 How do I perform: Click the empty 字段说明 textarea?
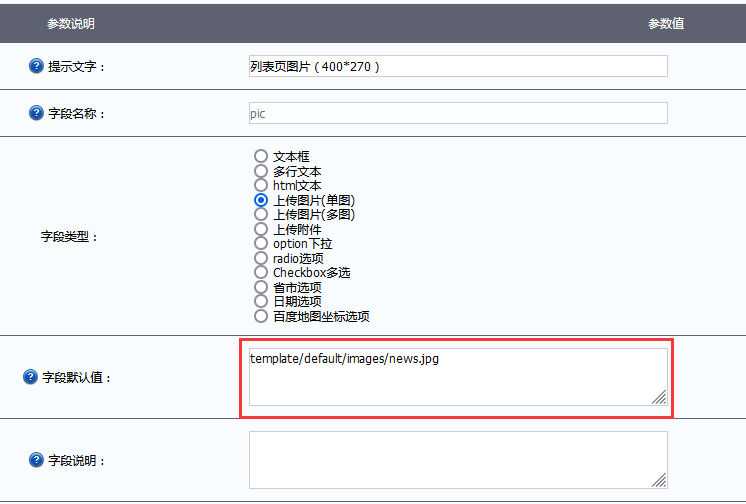point(457,460)
